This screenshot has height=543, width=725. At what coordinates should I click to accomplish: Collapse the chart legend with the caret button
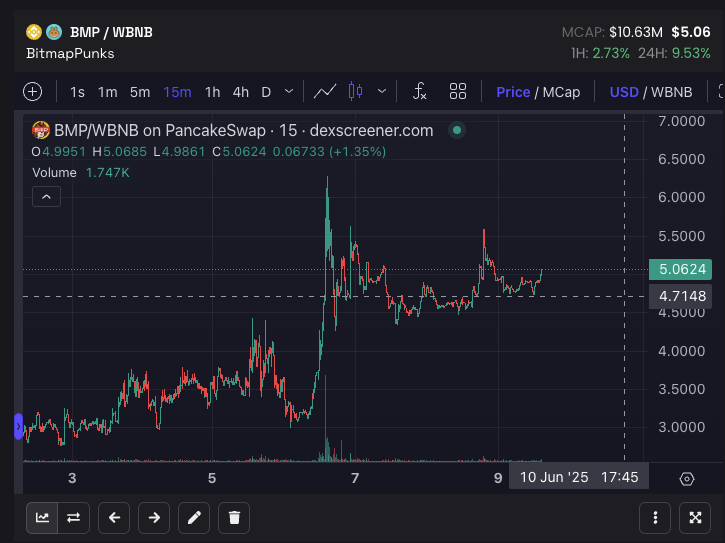pyautogui.click(x=46, y=197)
